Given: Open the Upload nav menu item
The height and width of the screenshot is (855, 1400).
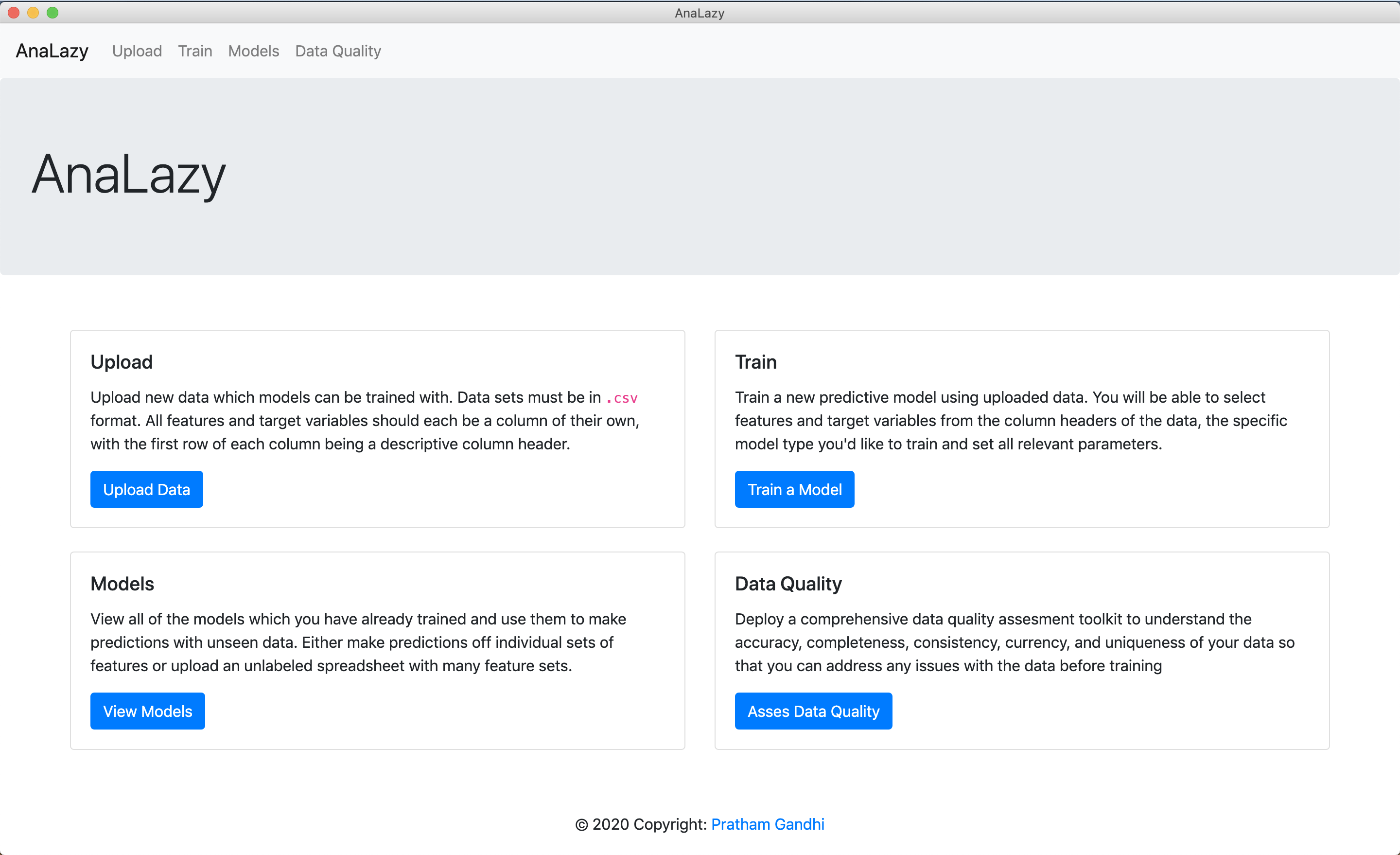Looking at the screenshot, I should click(x=137, y=51).
